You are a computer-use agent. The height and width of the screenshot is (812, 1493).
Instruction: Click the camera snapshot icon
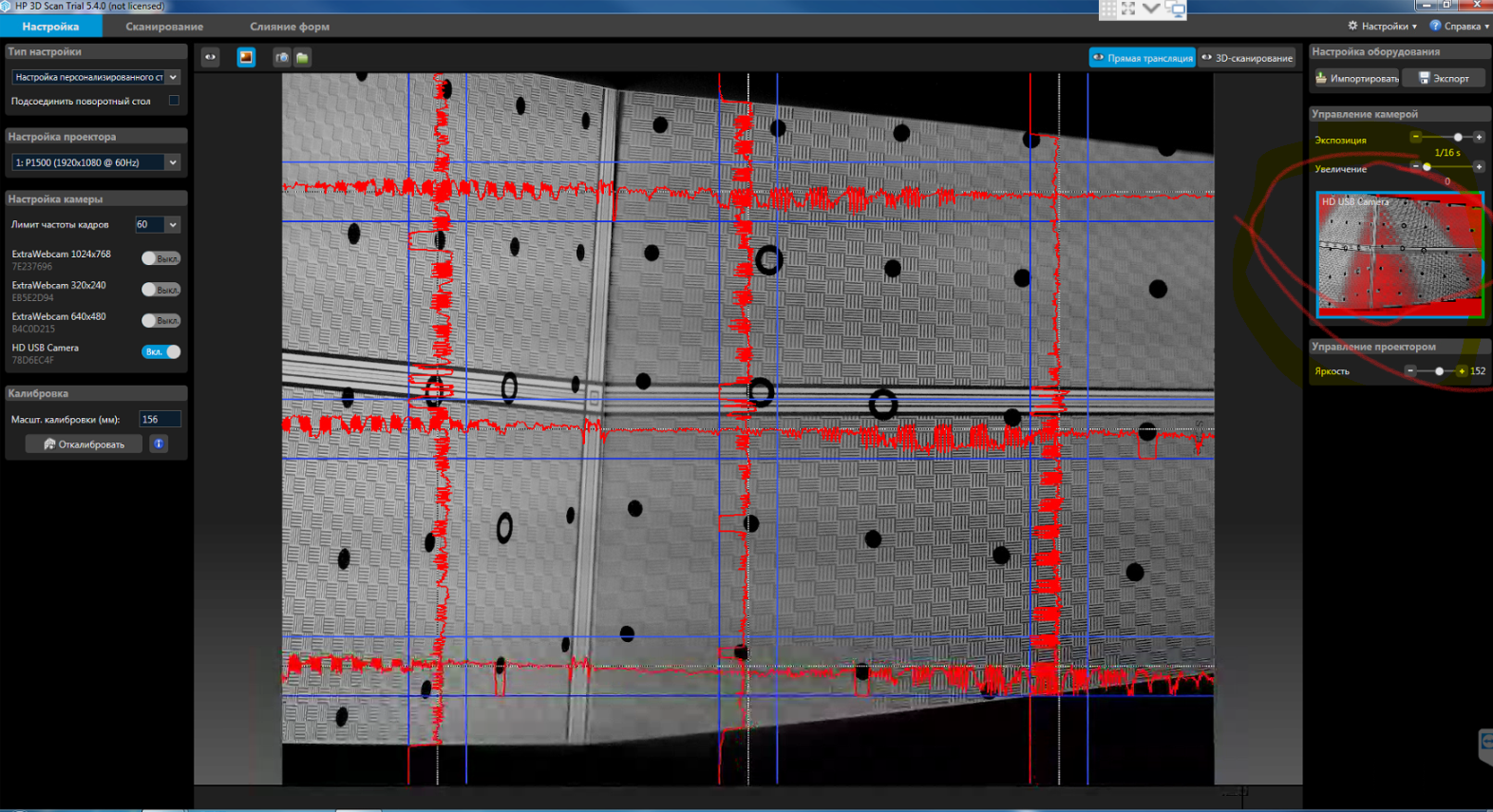pos(282,58)
